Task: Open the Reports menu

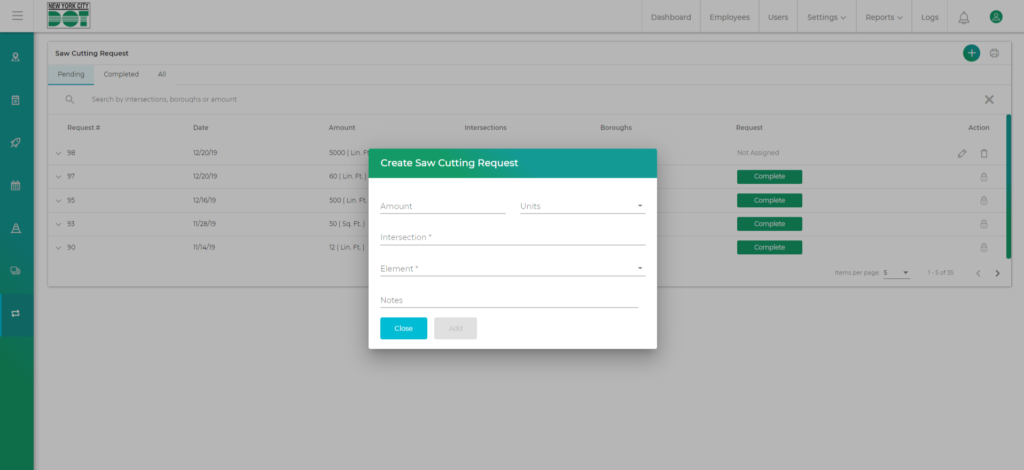Action: tap(884, 17)
